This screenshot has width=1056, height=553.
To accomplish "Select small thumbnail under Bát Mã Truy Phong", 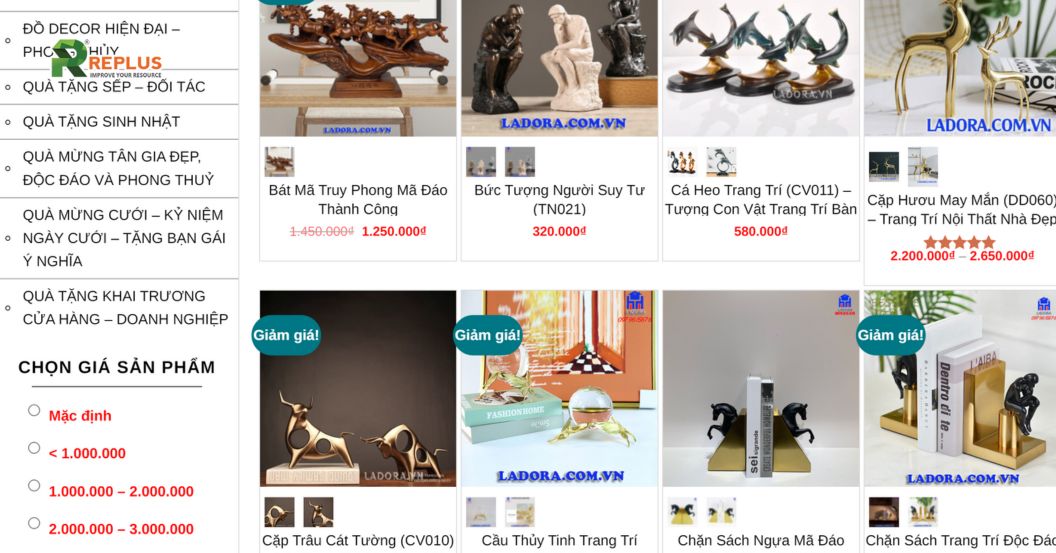I will click(279, 162).
